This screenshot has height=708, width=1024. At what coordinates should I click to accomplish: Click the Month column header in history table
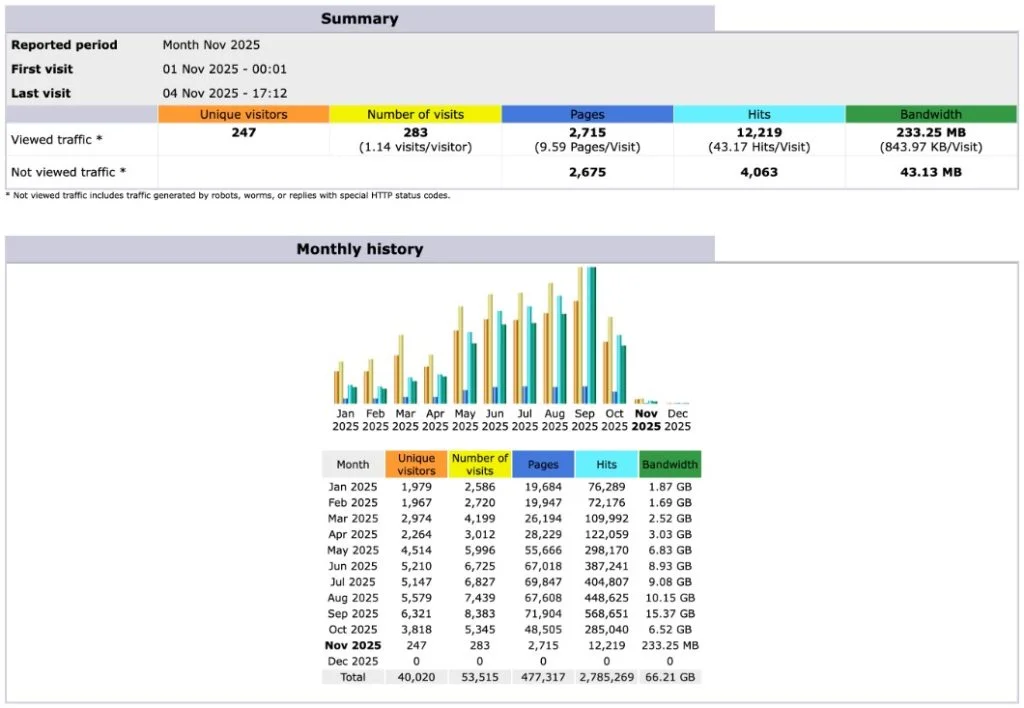coord(353,464)
